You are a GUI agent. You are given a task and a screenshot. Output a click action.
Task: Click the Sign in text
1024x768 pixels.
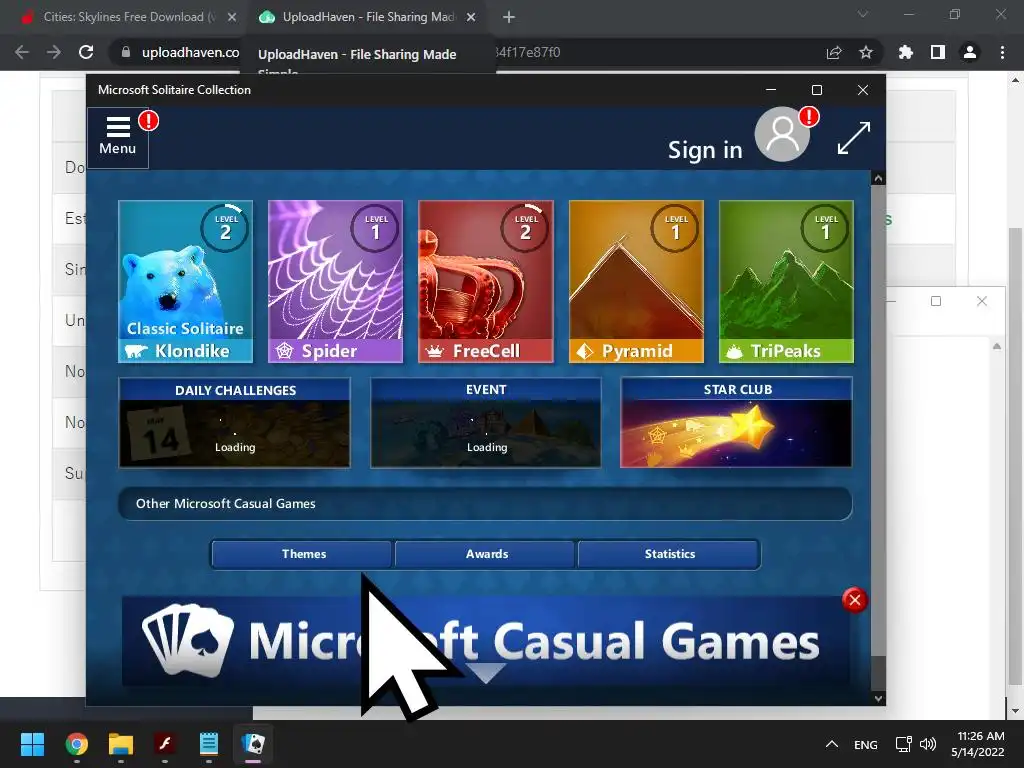click(705, 150)
